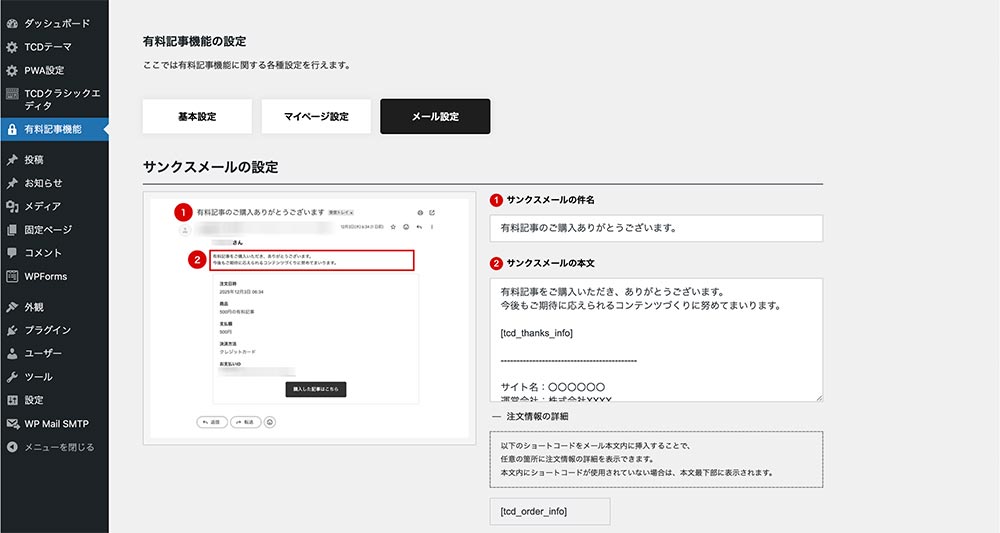Click the TCDクラシックエディタ keyboard icon
Viewport: 1000px width, 533px height.
click(11, 94)
